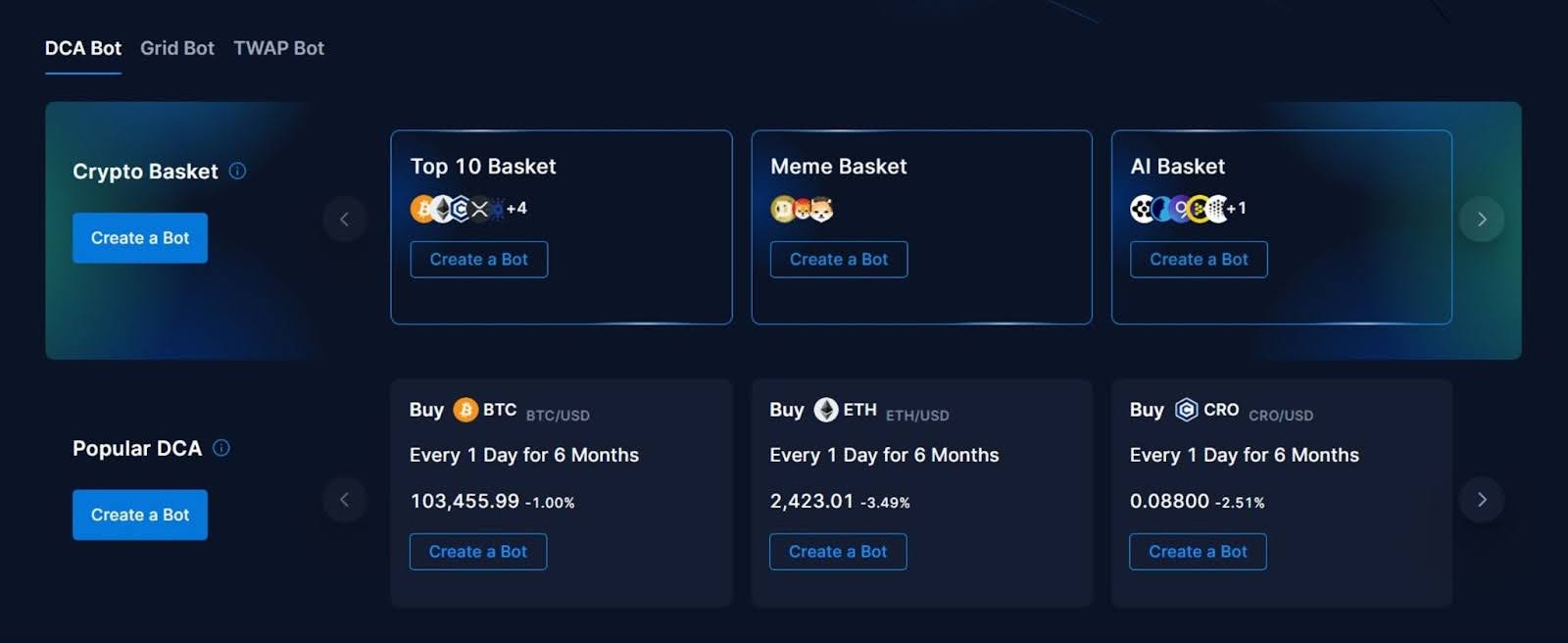
Task: Click the CRO coin icon on the CRO/USD card
Action: coord(1185,410)
